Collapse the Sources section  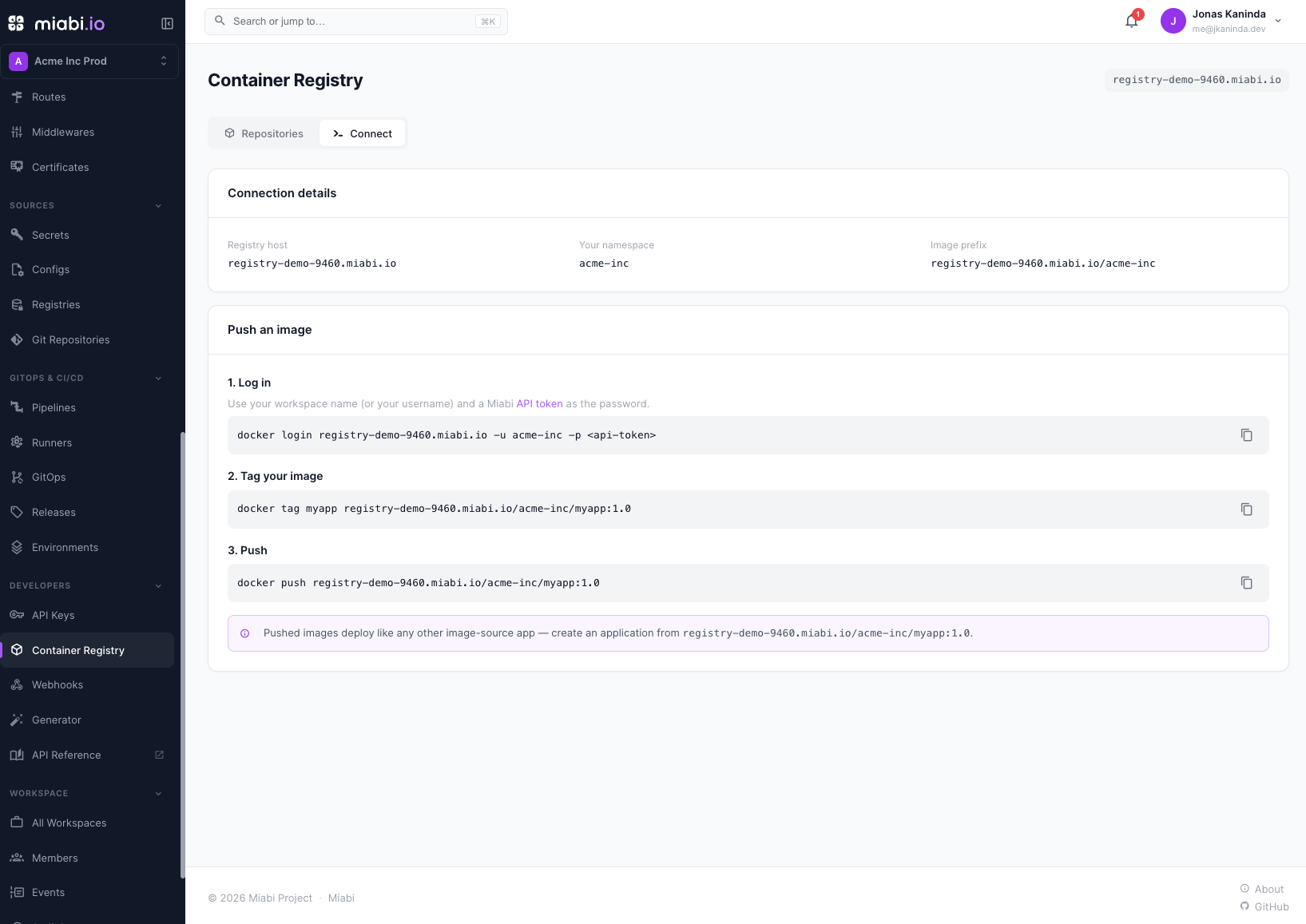click(x=158, y=206)
